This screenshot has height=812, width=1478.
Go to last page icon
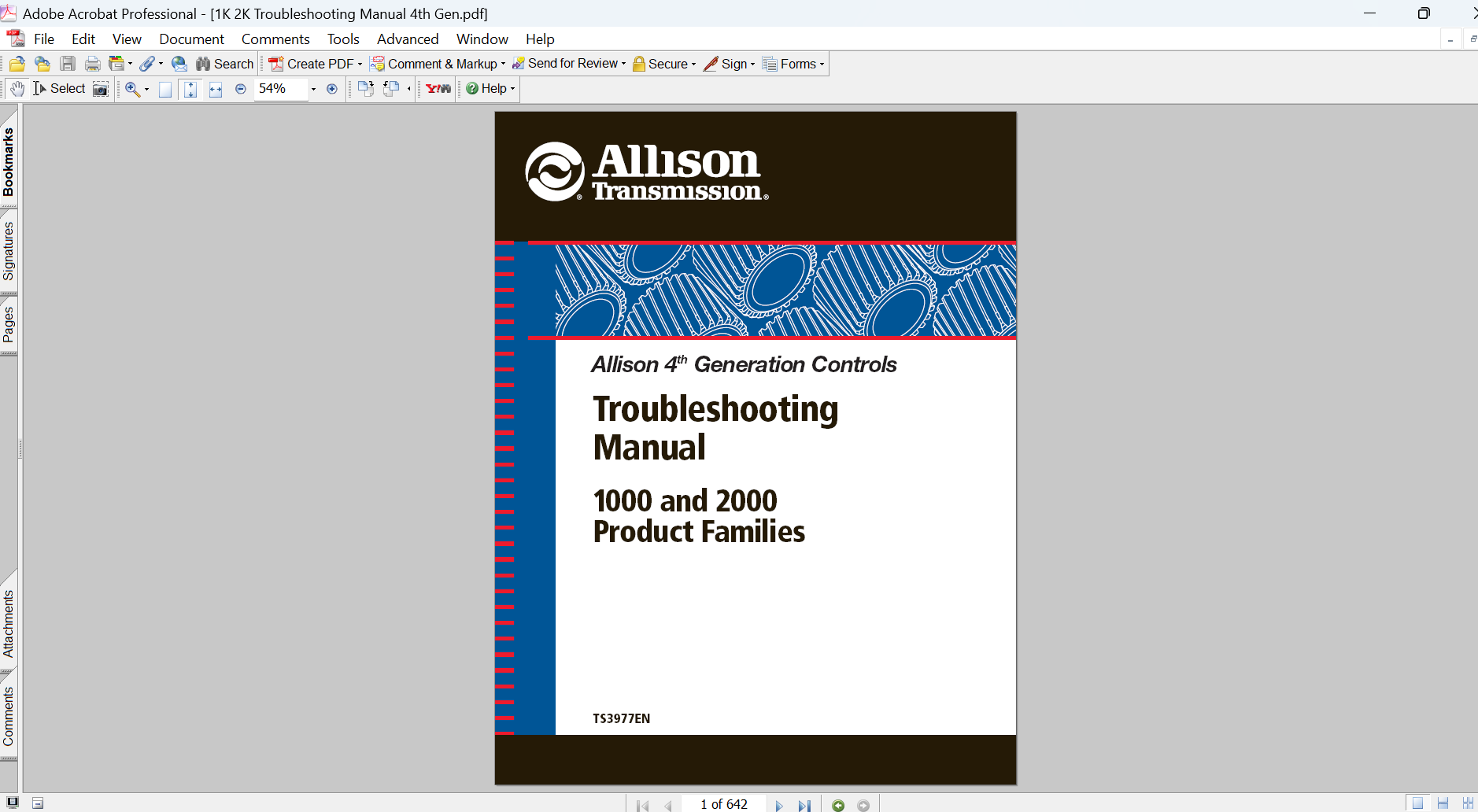tap(804, 805)
